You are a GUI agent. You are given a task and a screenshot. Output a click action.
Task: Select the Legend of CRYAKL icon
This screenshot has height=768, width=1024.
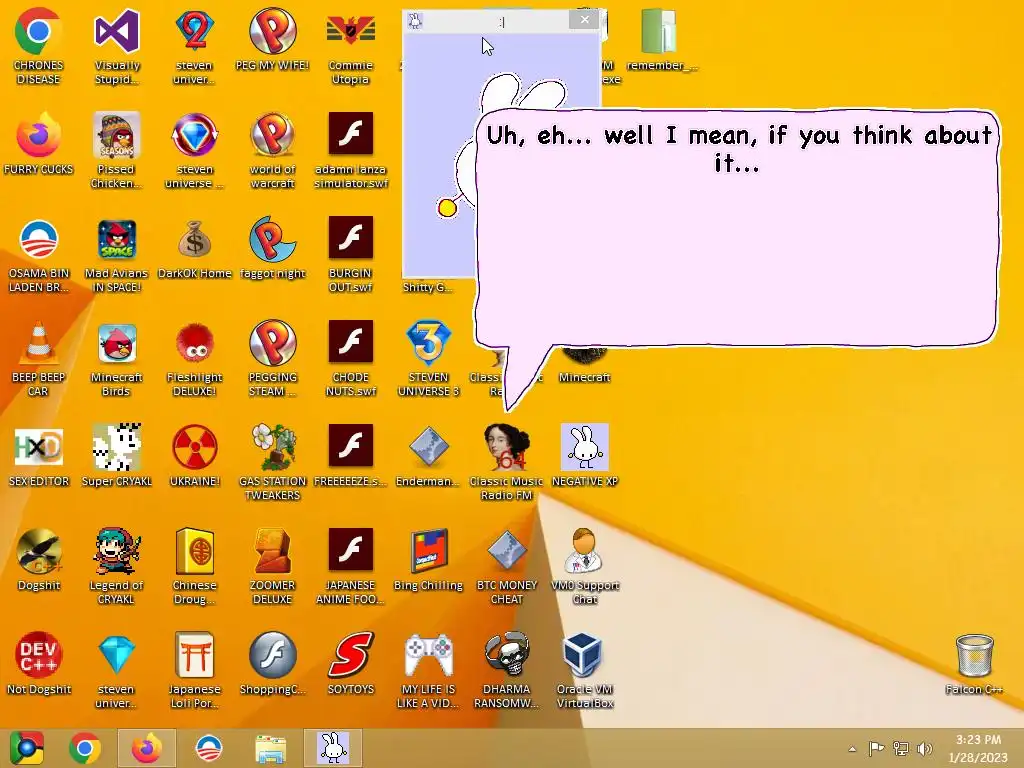(116, 551)
